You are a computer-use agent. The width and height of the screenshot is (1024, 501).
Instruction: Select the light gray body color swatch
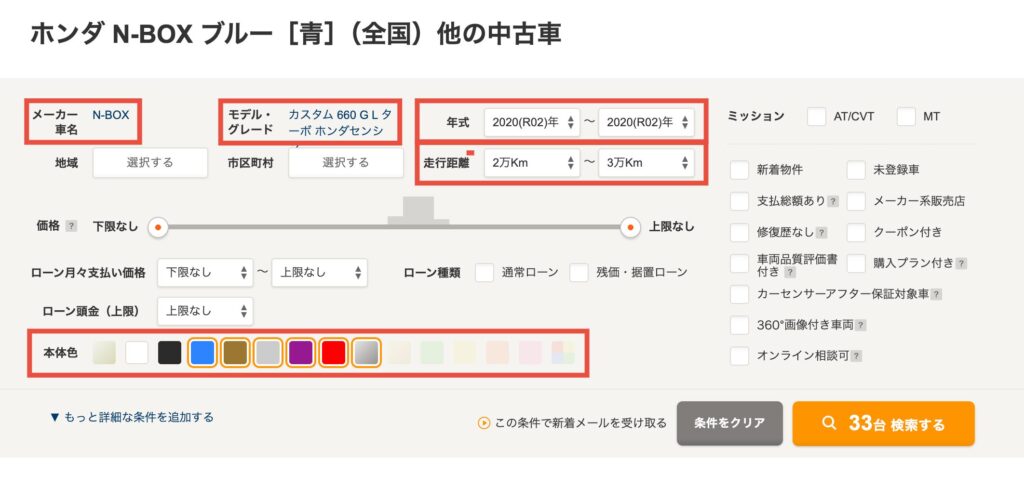pos(268,353)
